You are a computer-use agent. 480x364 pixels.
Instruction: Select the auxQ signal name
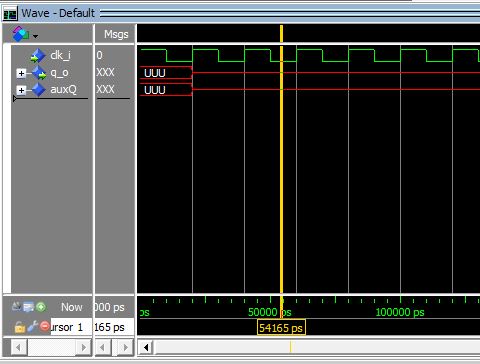pos(63,89)
